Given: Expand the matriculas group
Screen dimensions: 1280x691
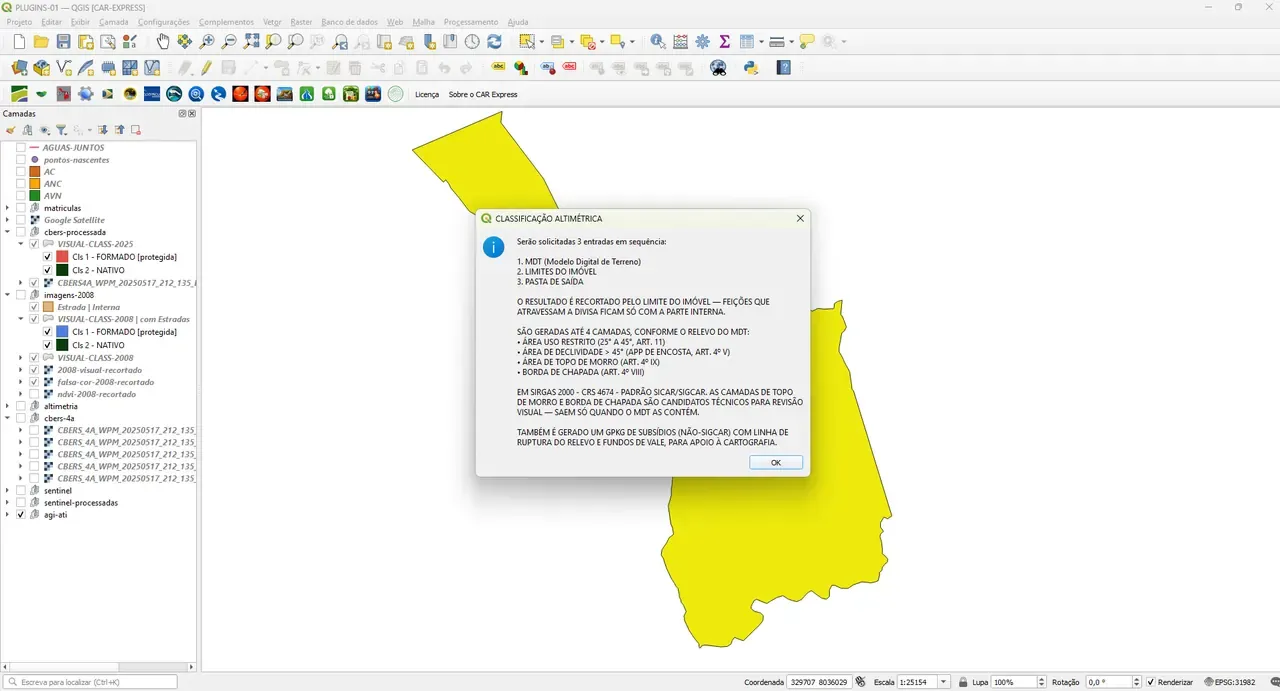Looking at the screenshot, I should click(x=8, y=208).
